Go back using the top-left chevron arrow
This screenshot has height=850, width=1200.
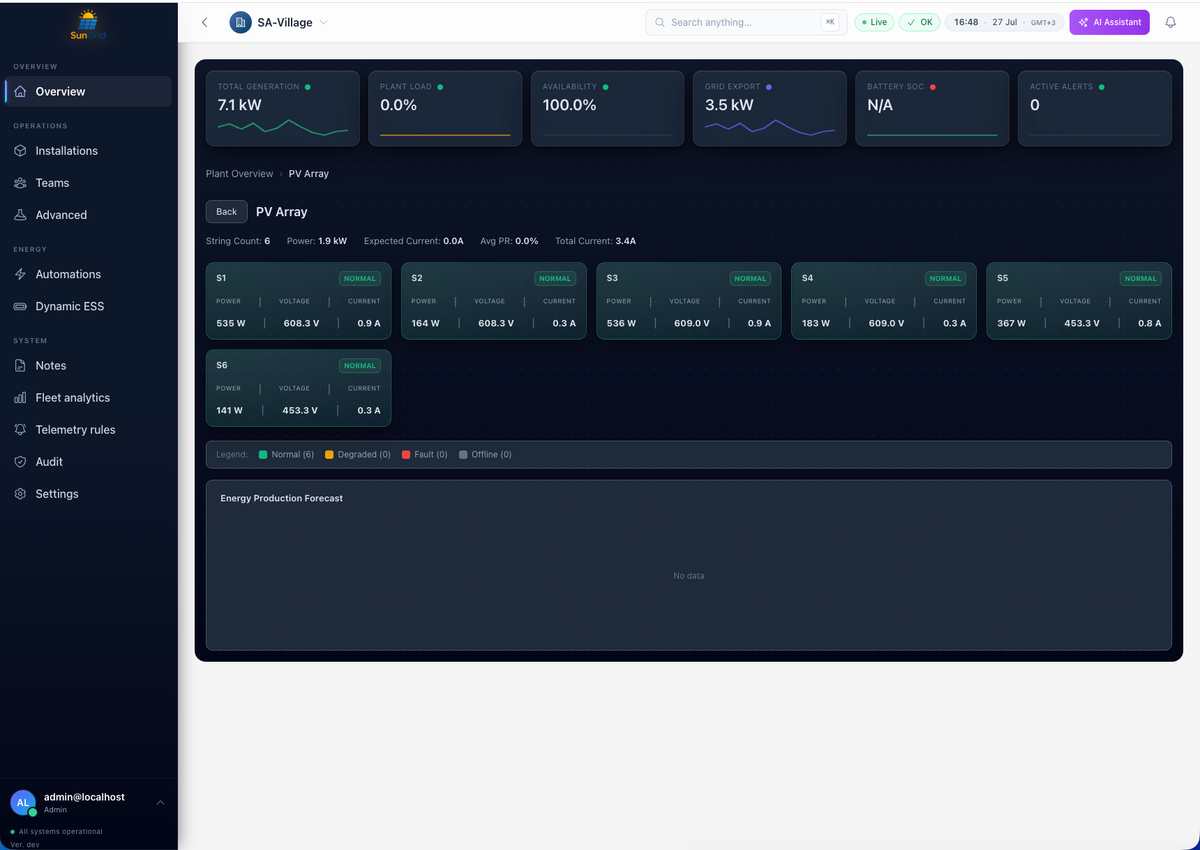(205, 22)
